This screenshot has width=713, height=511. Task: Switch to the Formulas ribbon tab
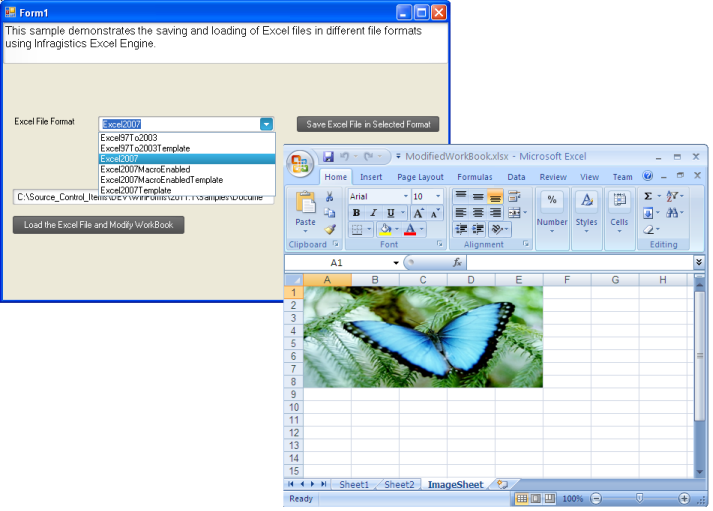[475, 177]
